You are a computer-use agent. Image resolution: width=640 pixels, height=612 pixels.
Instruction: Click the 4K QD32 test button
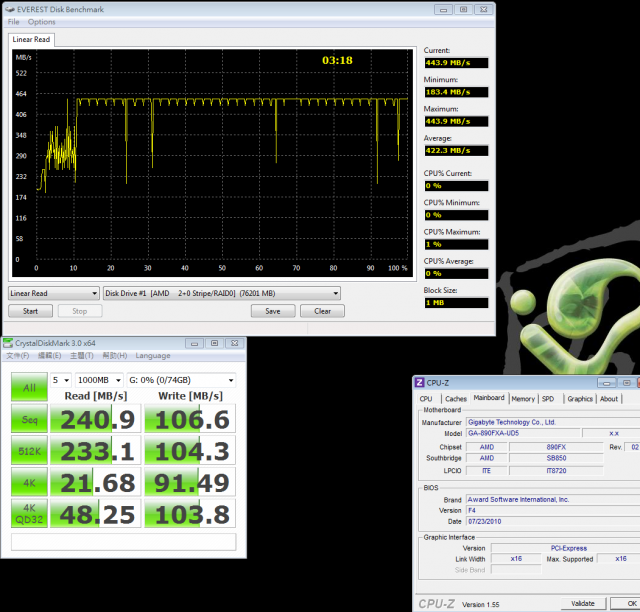point(29,514)
